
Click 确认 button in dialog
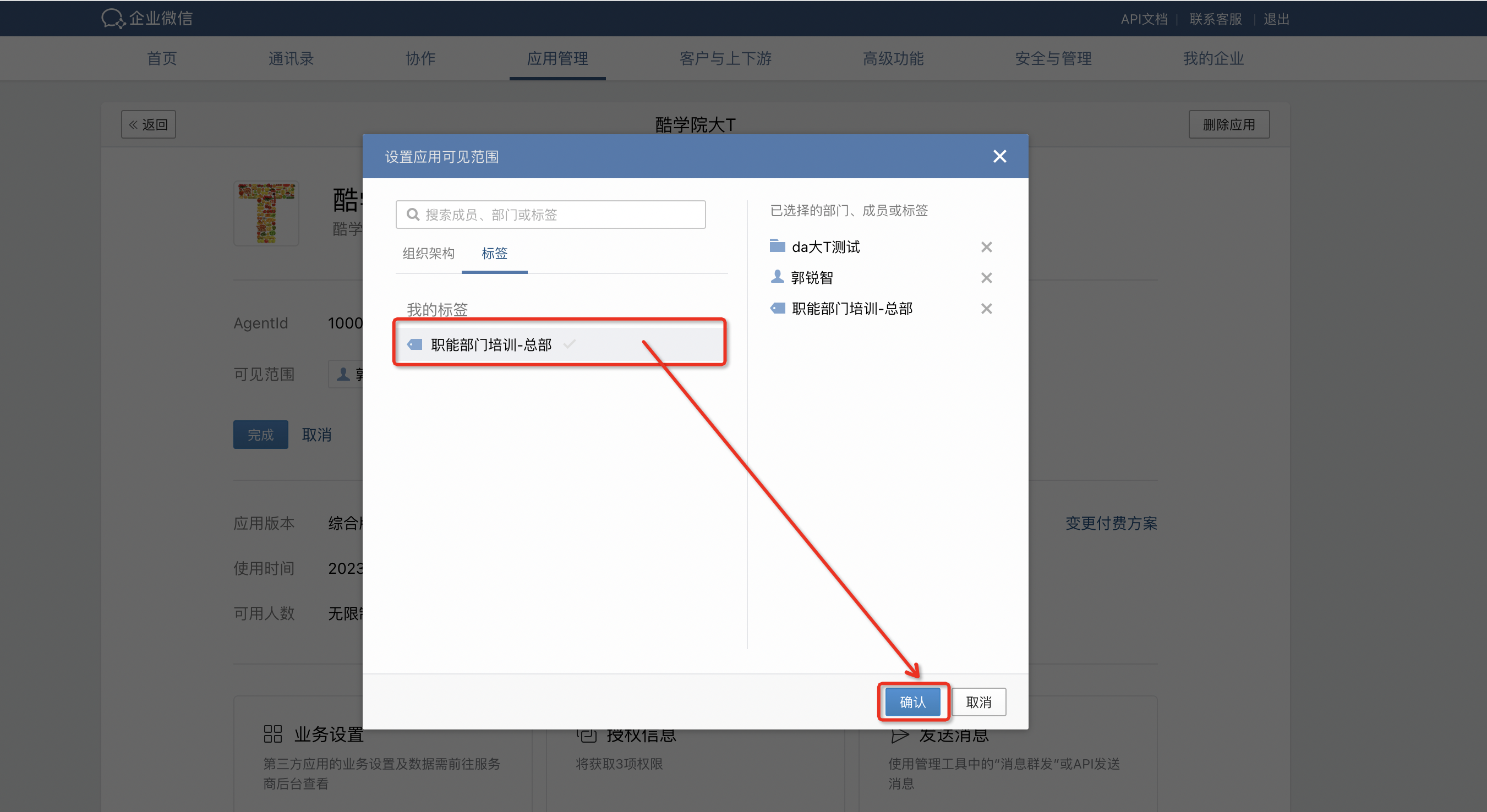tap(912, 703)
